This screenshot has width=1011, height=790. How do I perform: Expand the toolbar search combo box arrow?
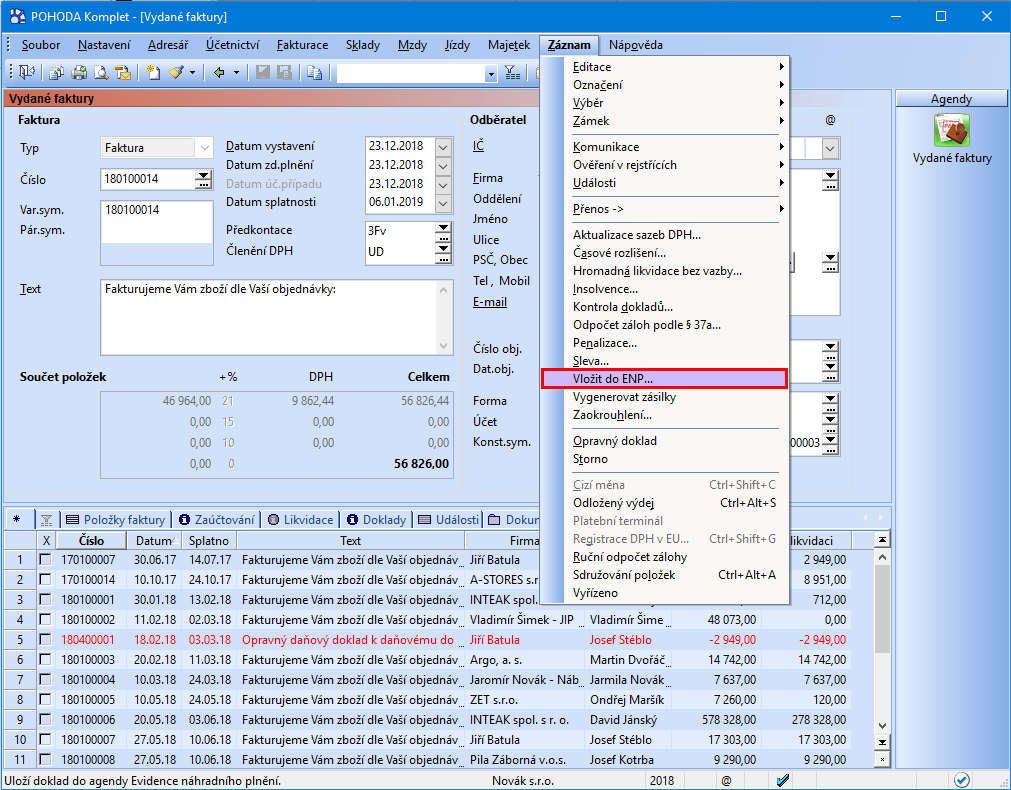coord(490,72)
